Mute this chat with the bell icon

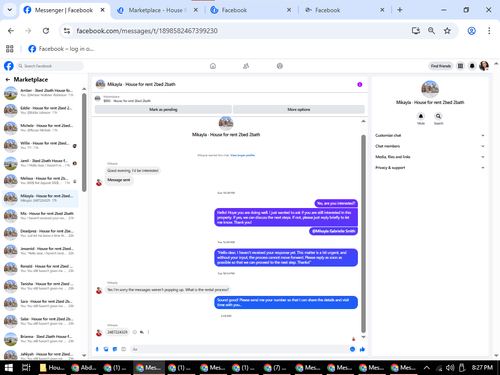pos(421,116)
